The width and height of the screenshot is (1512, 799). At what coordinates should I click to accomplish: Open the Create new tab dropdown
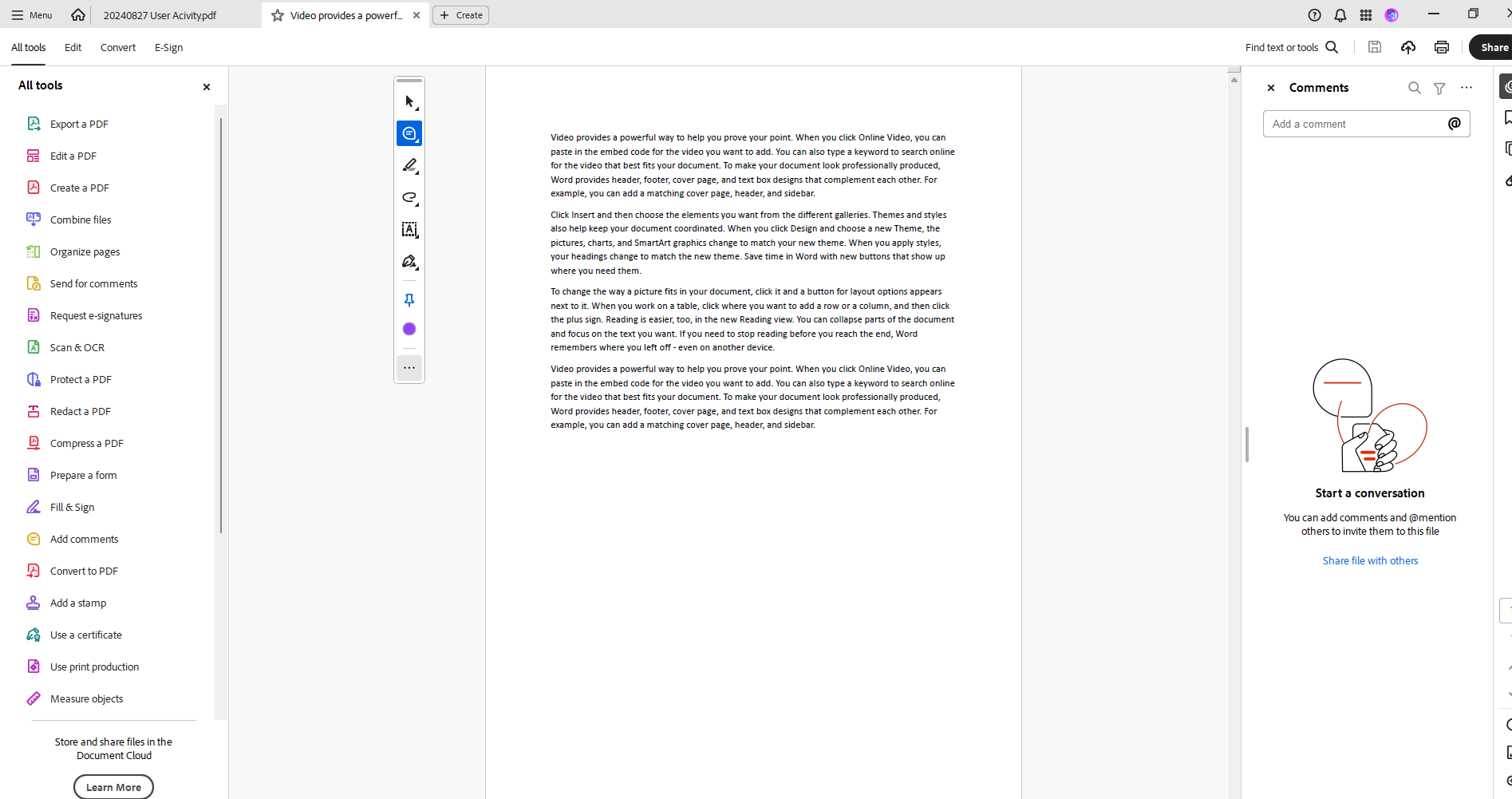click(x=460, y=14)
